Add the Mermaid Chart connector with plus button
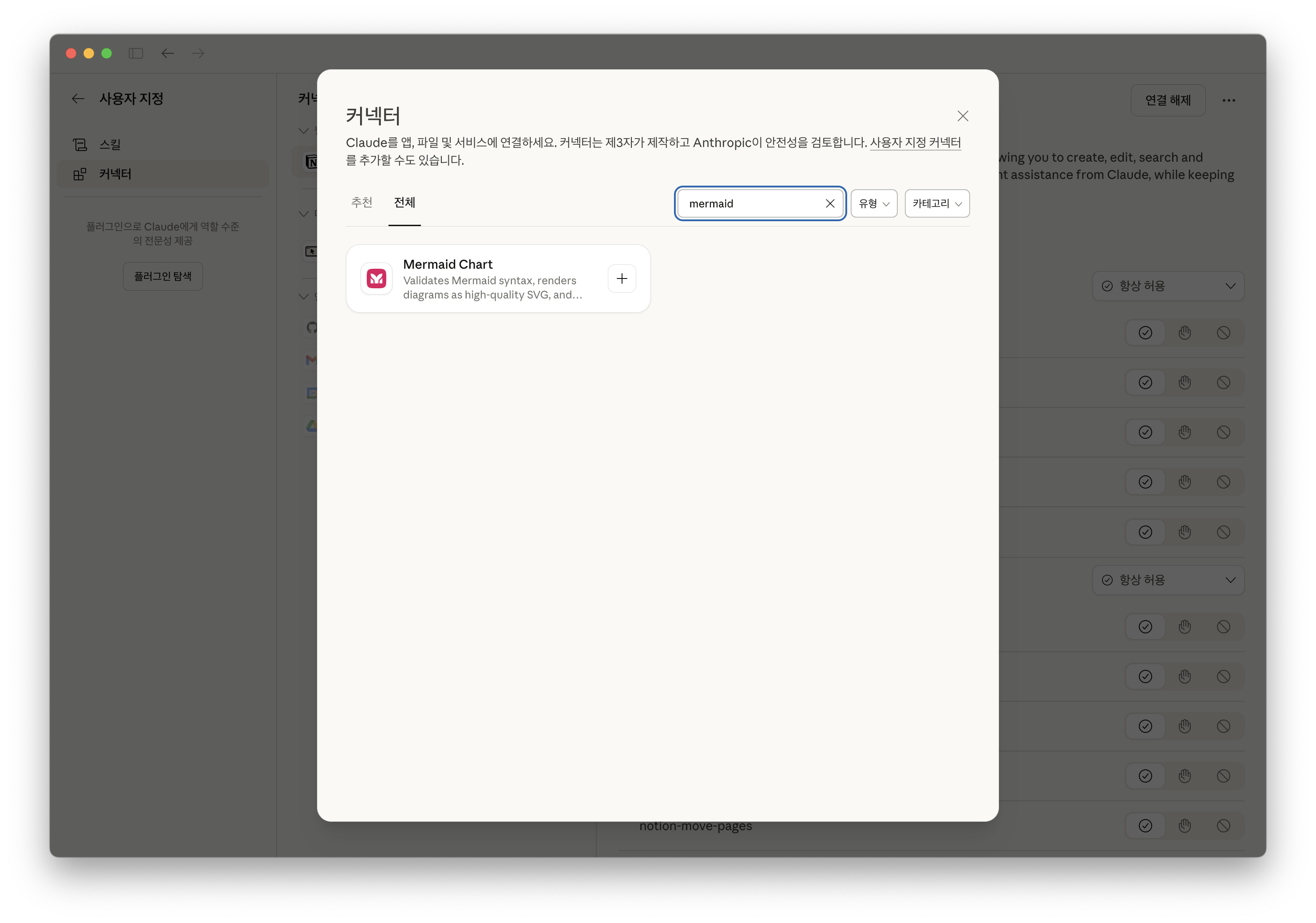The image size is (1316, 923). pyautogui.click(x=621, y=278)
